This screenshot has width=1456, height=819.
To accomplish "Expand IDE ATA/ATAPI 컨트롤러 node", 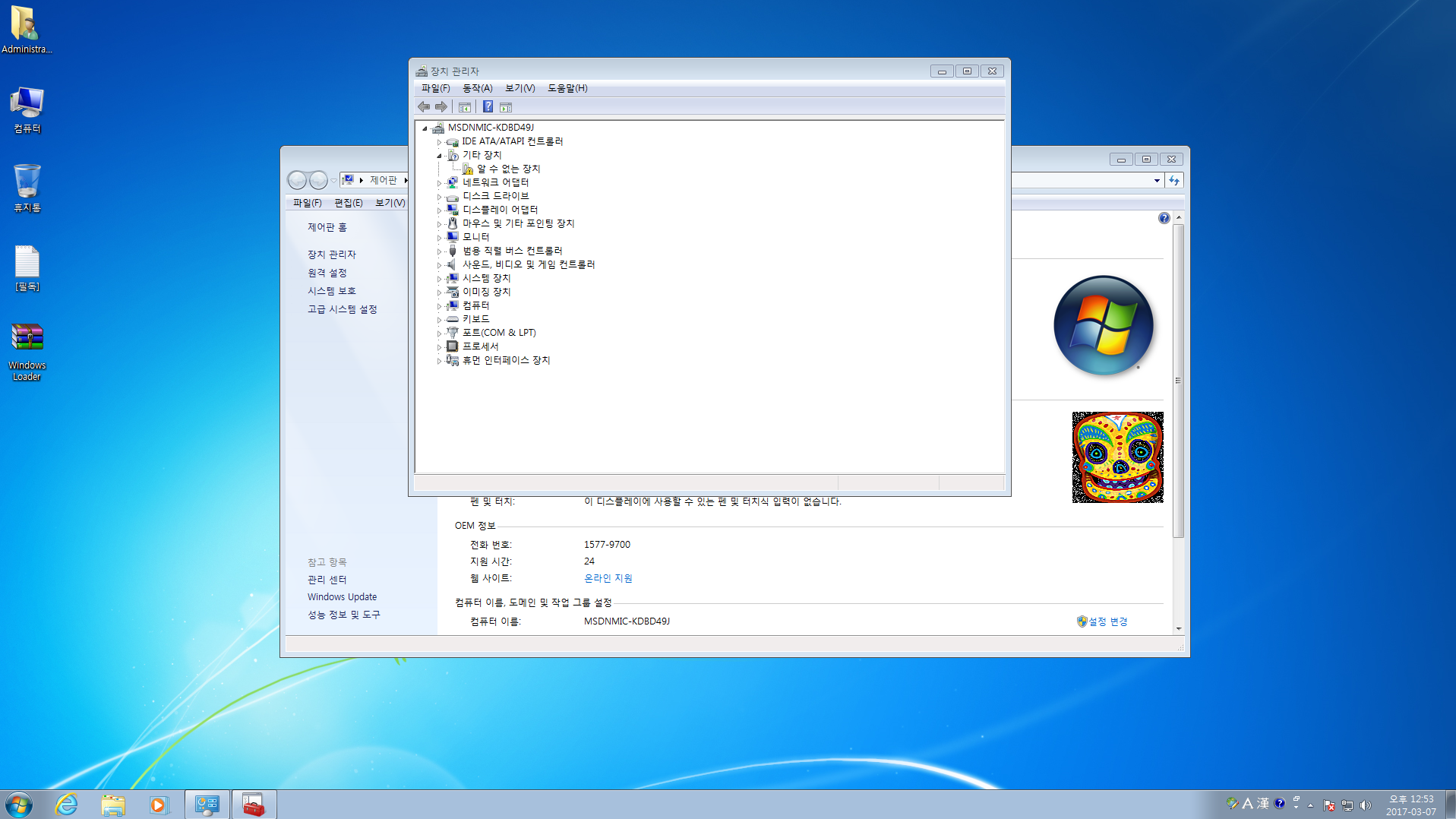I will pyautogui.click(x=439, y=142).
